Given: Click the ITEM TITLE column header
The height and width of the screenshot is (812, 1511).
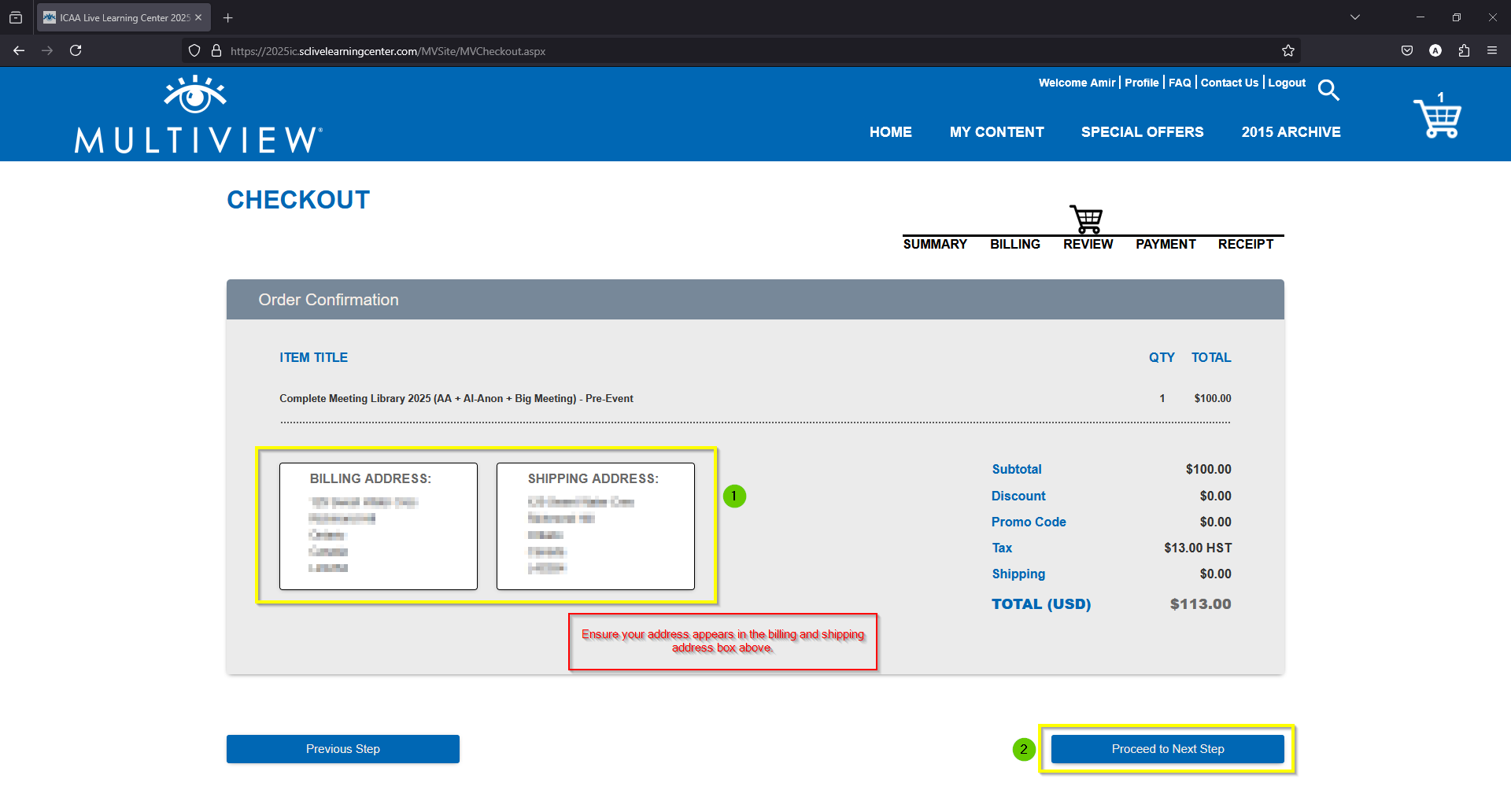Looking at the screenshot, I should point(313,357).
